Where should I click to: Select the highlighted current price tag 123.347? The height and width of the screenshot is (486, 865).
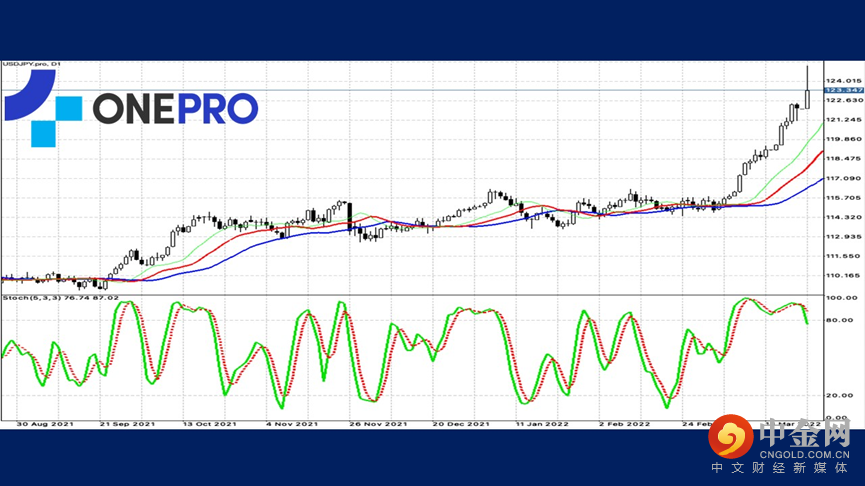[843, 90]
